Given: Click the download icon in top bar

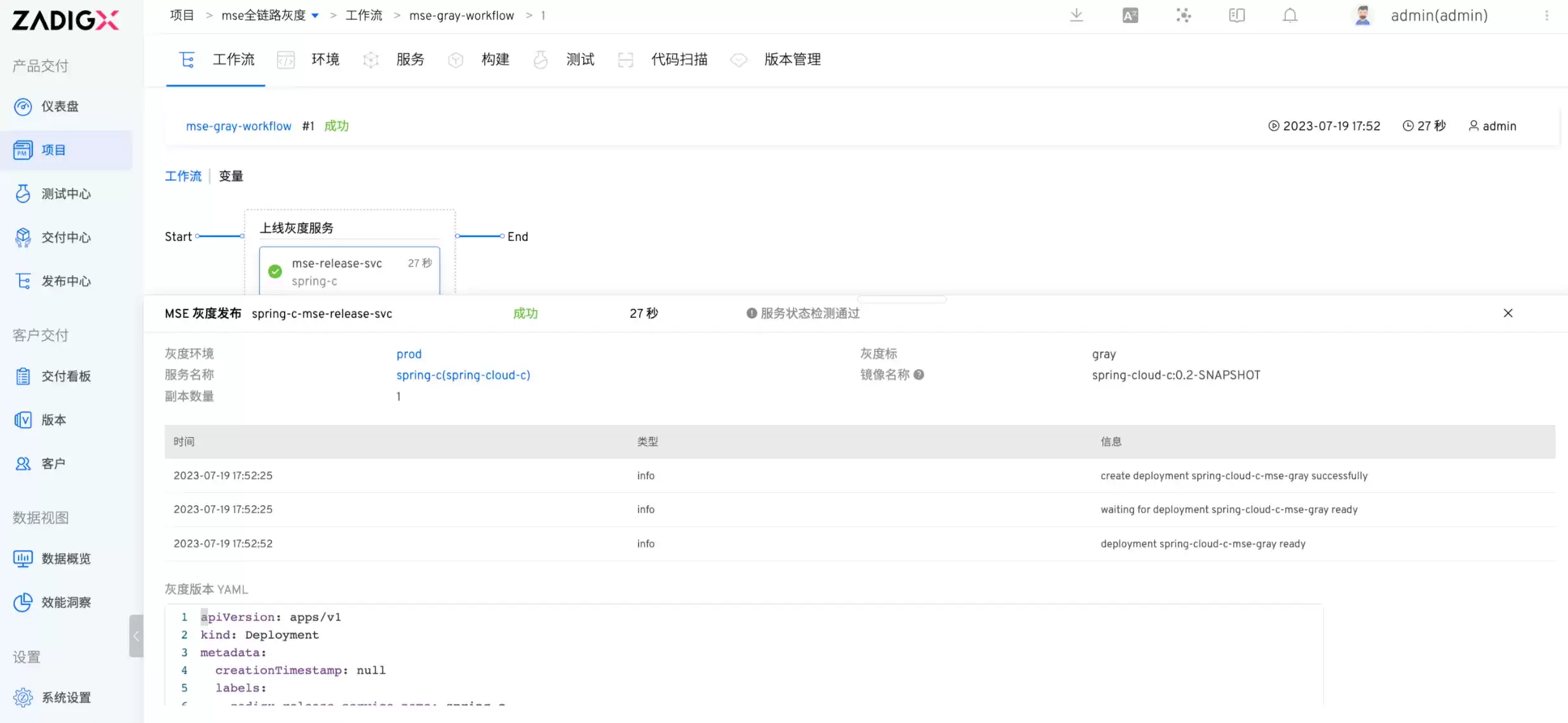Looking at the screenshot, I should [x=1076, y=15].
